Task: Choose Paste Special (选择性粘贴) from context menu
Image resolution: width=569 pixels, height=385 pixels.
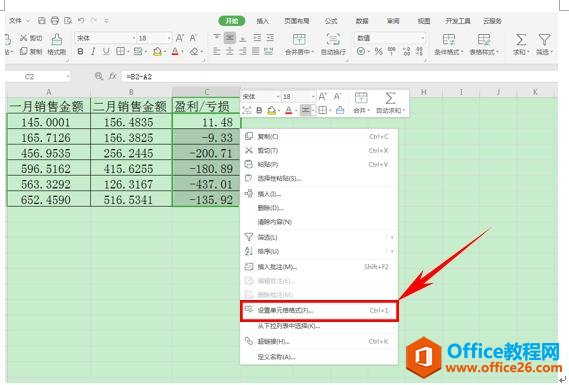Action: [319, 179]
